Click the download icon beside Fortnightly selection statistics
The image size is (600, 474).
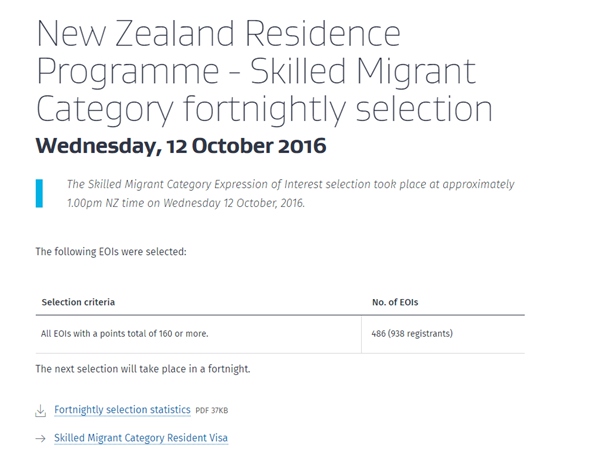[40, 410]
